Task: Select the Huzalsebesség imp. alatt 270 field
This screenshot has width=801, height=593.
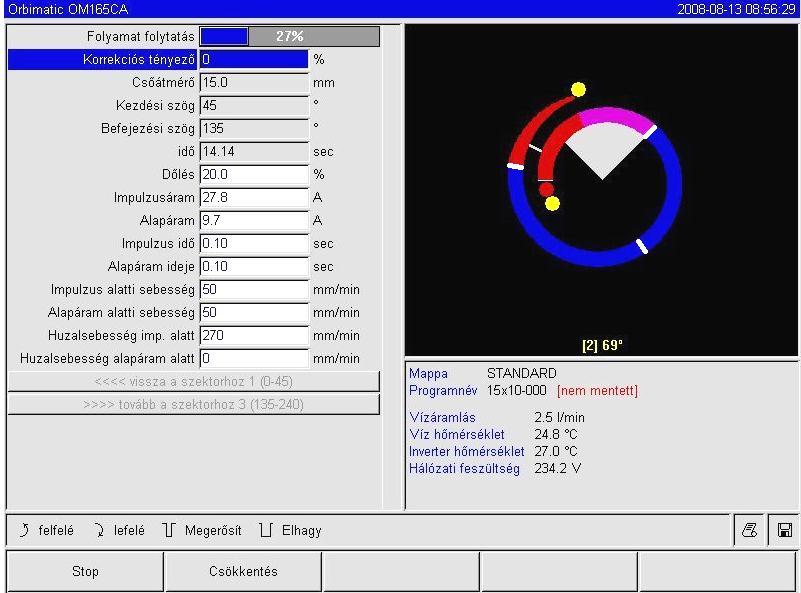Action: [254, 335]
